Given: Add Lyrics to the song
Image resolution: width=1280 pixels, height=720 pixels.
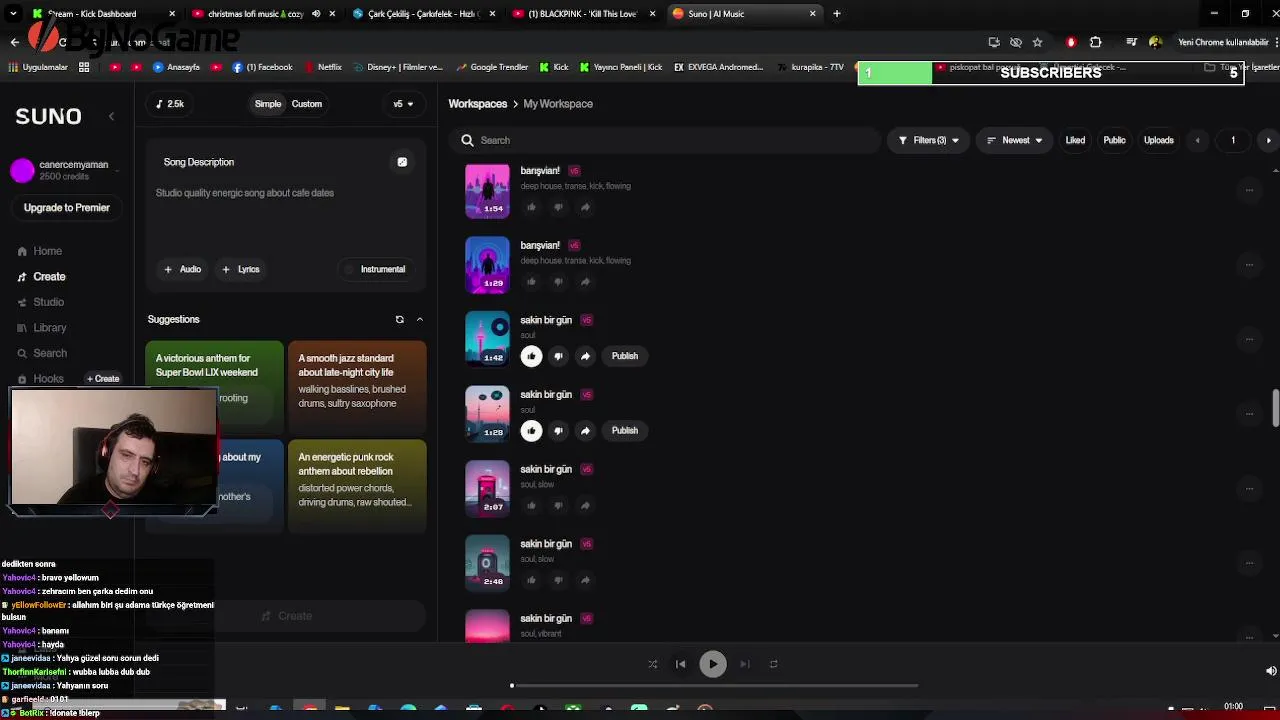Looking at the screenshot, I should pyautogui.click(x=241, y=269).
